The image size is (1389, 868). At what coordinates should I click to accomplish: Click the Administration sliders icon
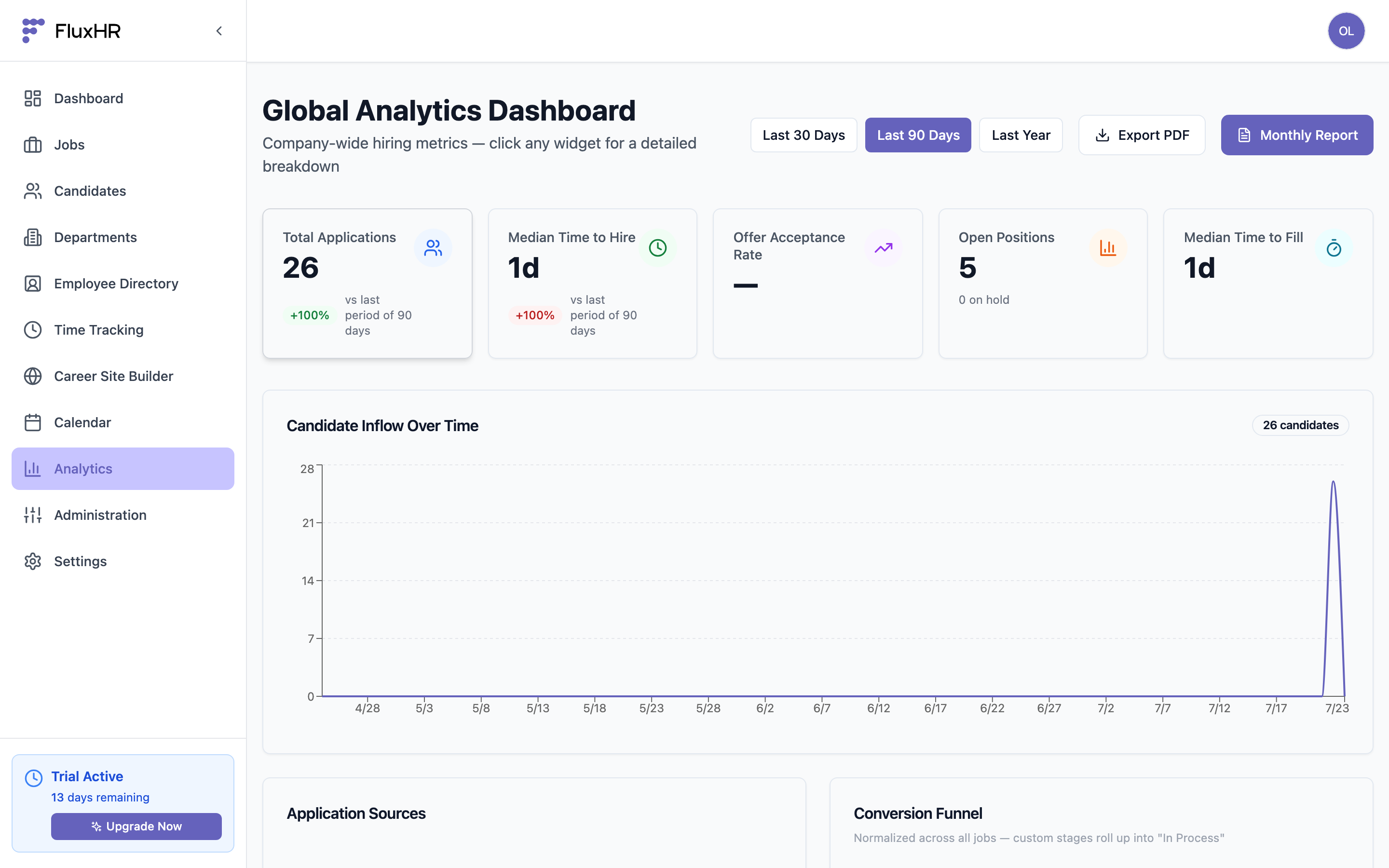pos(33,515)
